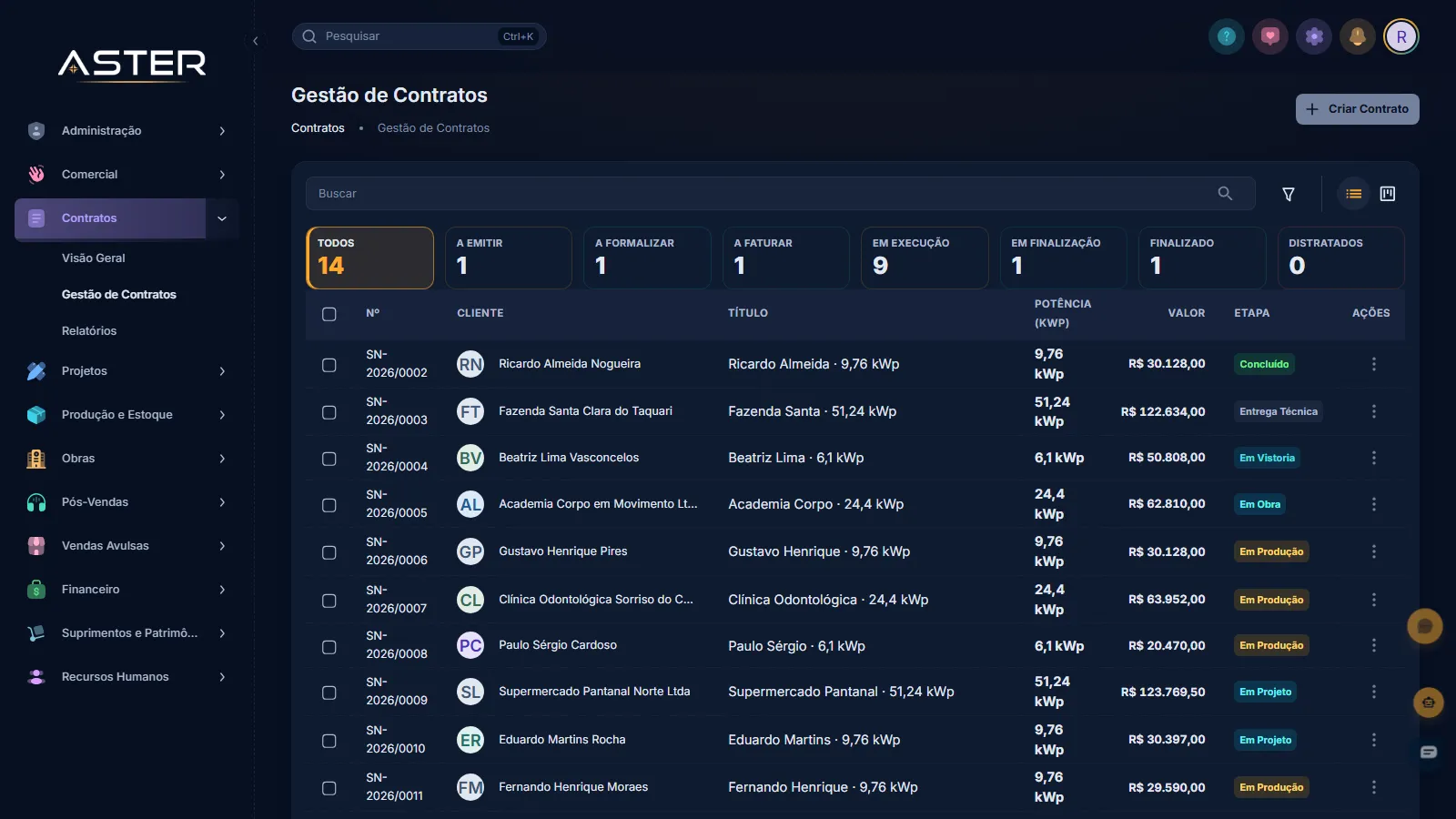Open the orange floating support agent icon

point(1429,703)
